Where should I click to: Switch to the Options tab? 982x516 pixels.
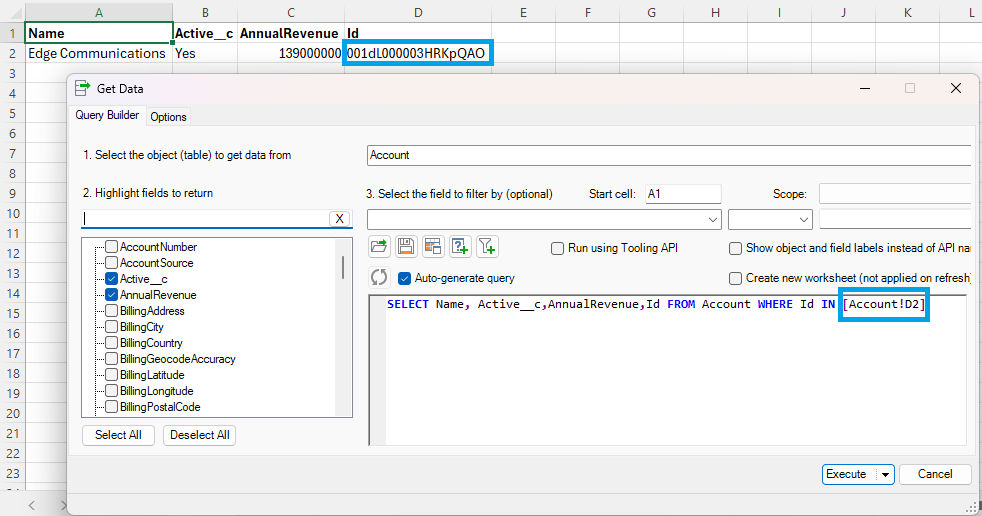point(168,117)
